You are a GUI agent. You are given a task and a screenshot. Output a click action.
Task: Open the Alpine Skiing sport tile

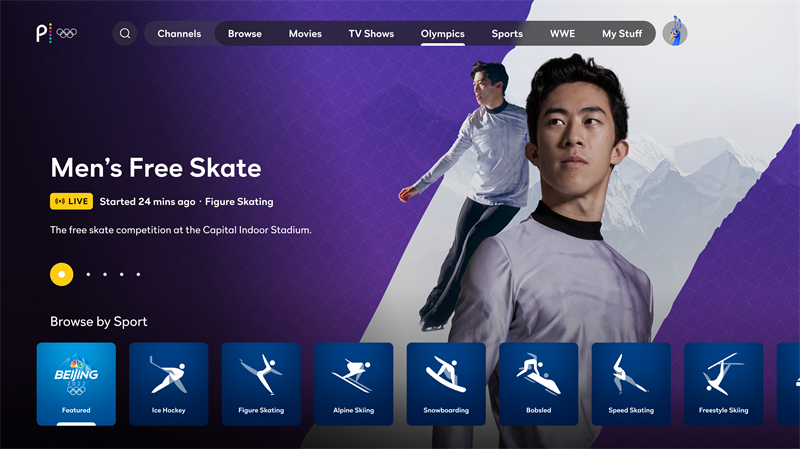(x=354, y=384)
